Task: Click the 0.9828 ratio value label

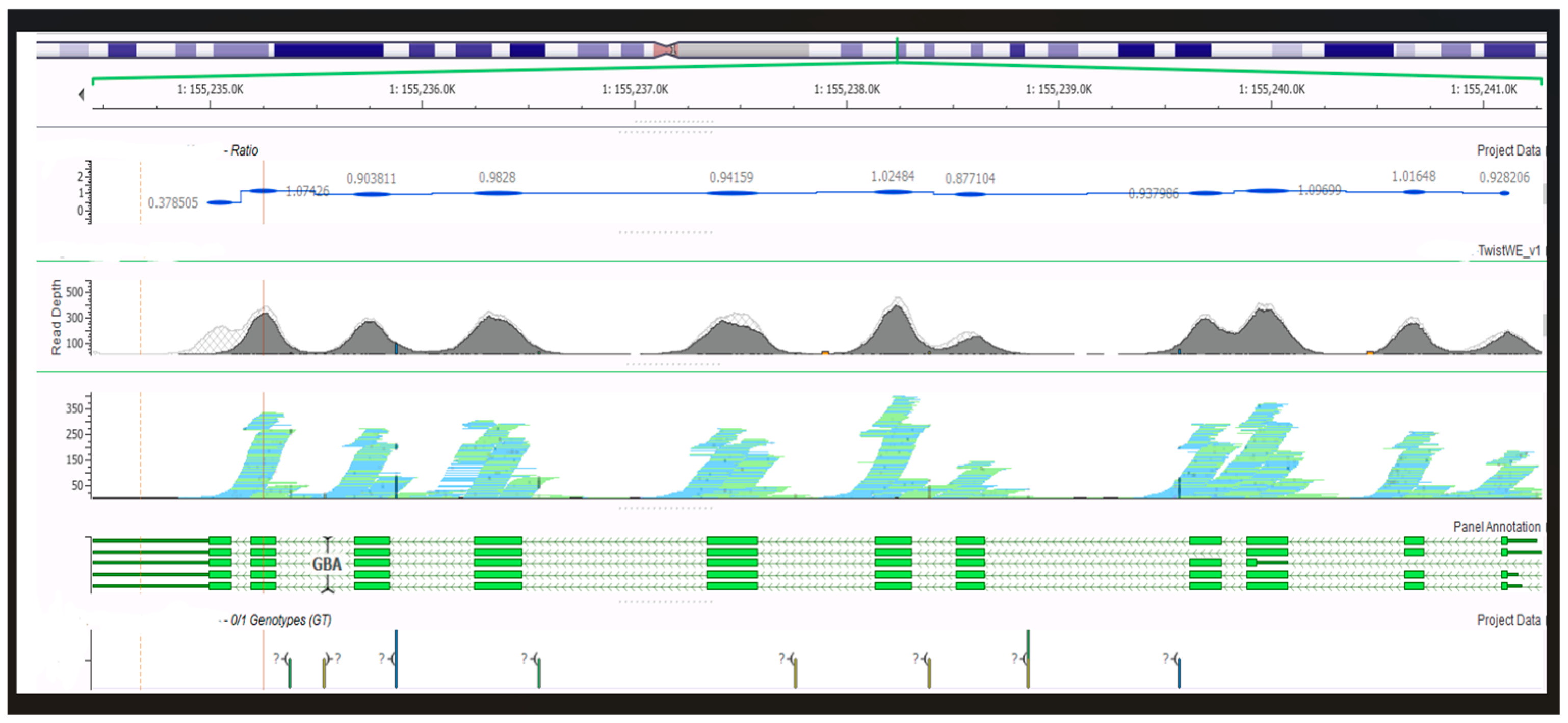Action: 496,177
